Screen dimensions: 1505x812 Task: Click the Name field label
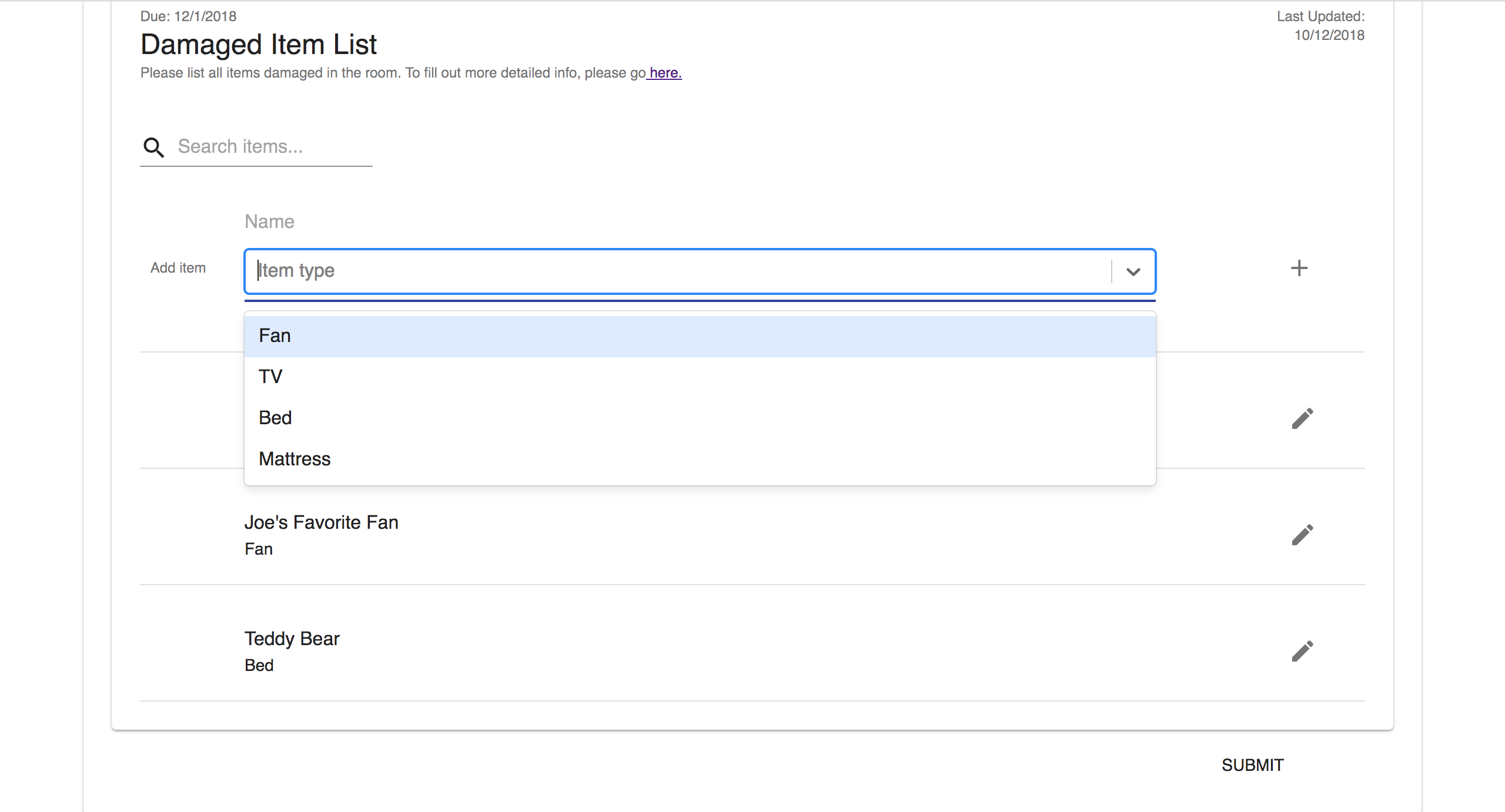[x=269, y=222]
